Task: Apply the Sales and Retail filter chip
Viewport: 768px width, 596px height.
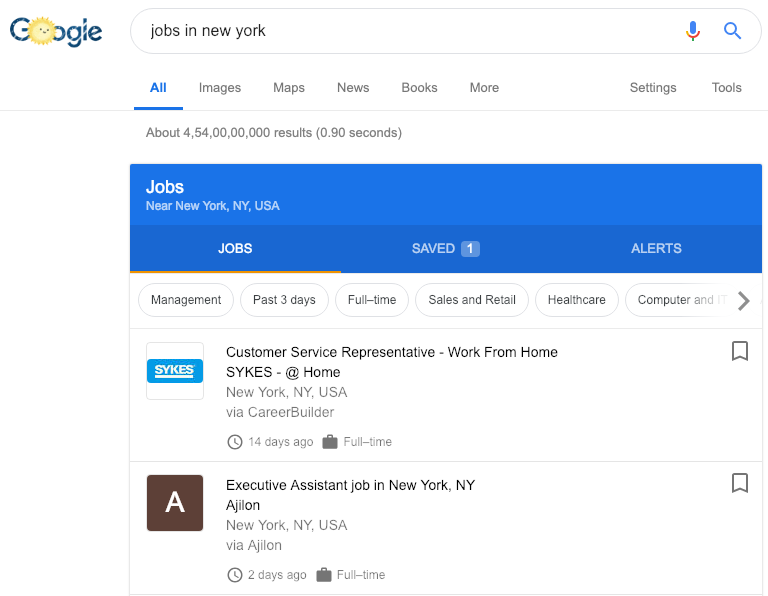Action: click(472, 300)
